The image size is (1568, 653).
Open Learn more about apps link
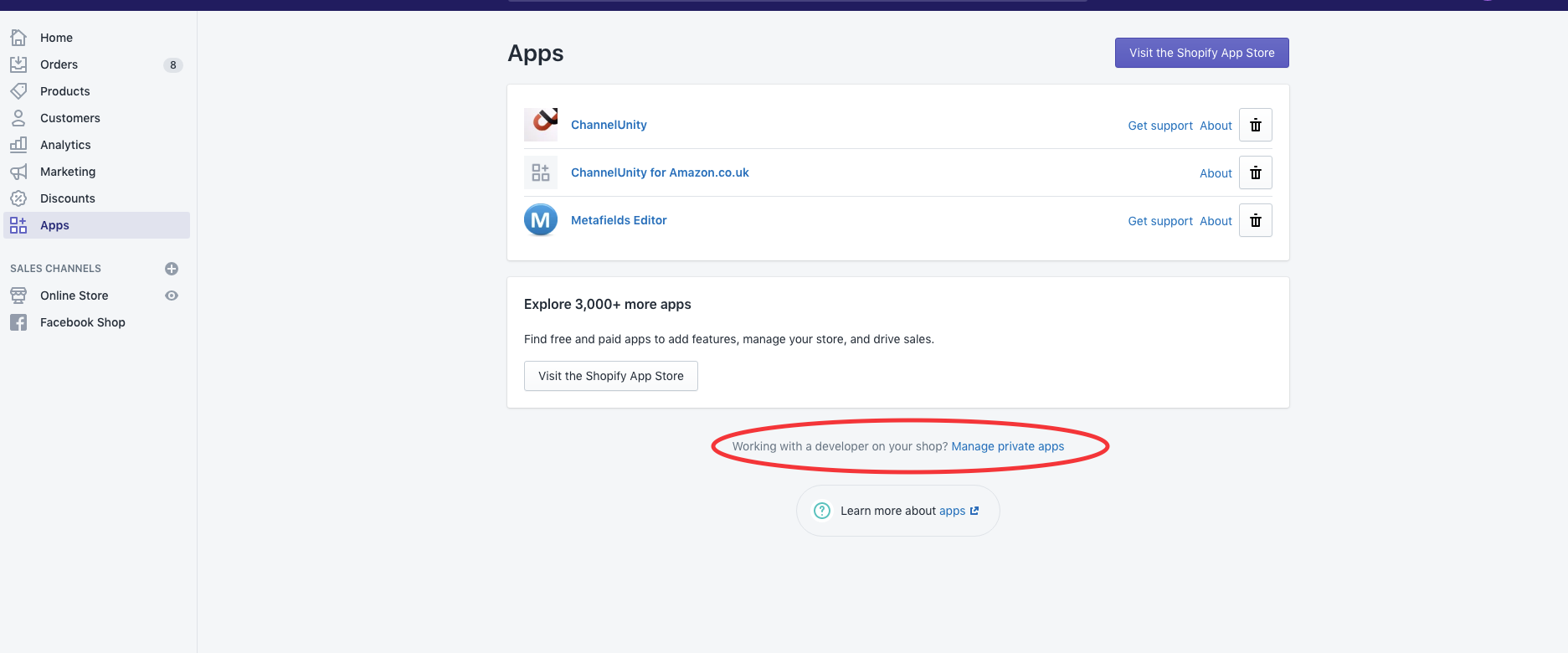point(953,511)
